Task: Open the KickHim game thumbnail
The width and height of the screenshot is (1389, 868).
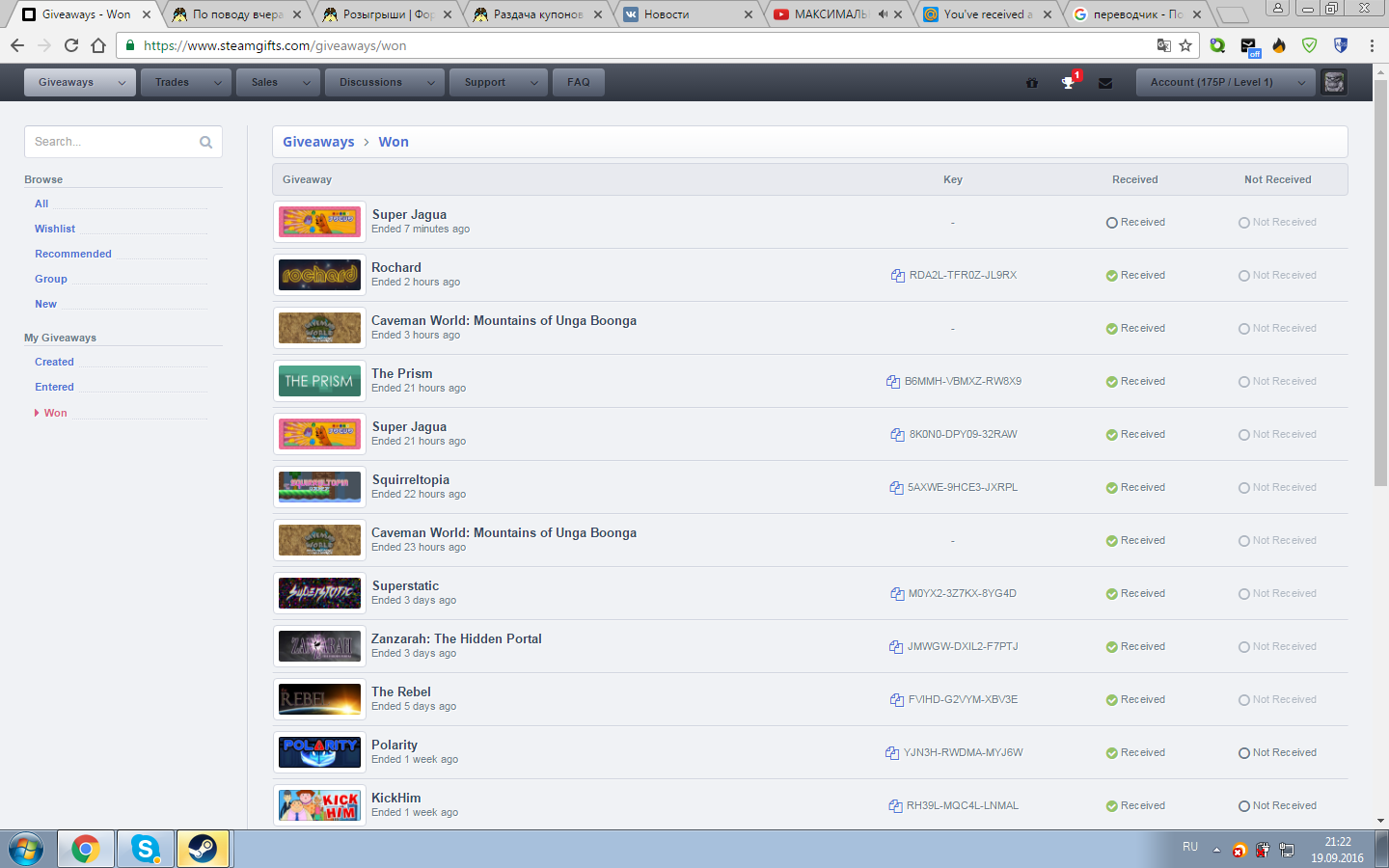Action: [x=319, y=806]
